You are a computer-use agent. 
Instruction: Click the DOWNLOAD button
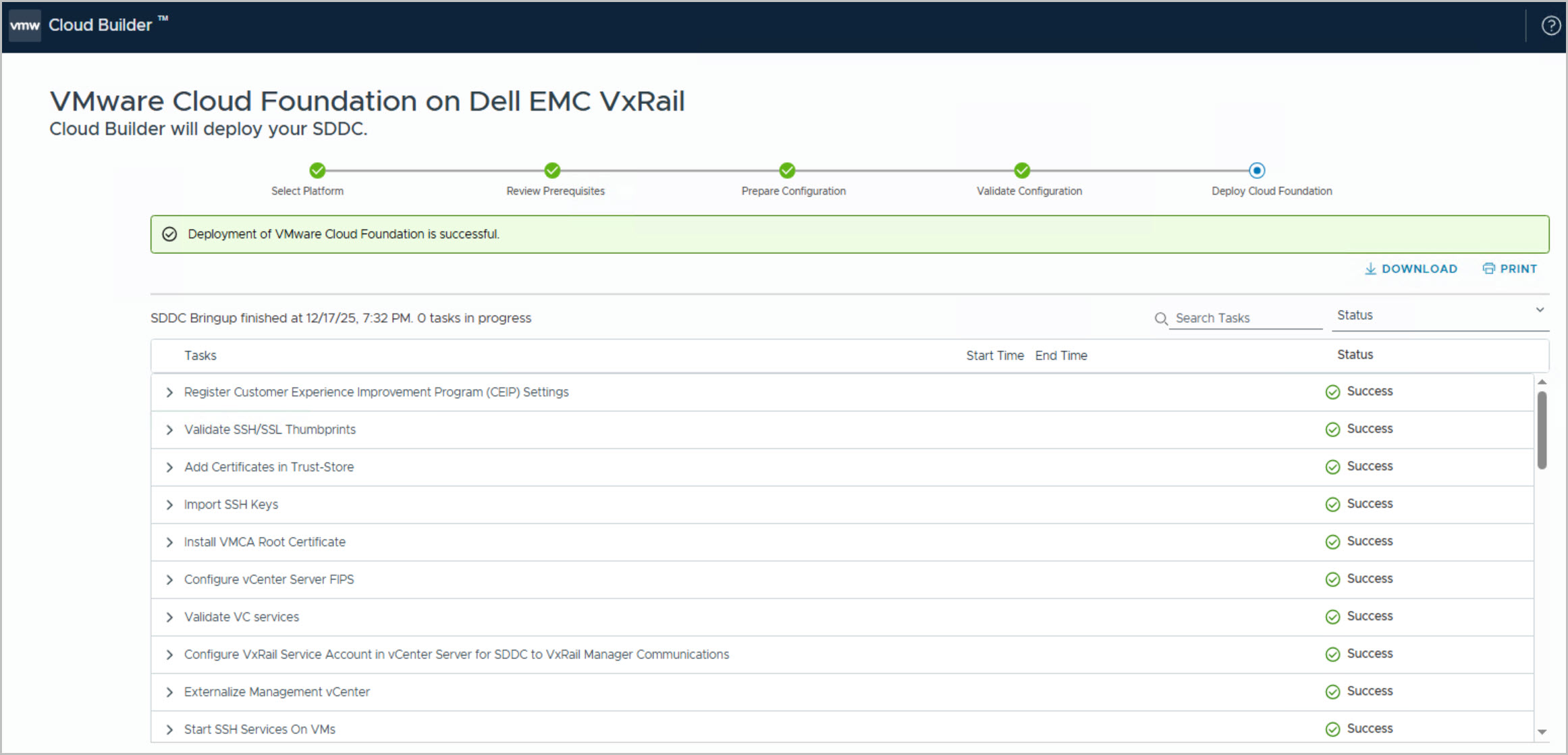pos(1411,269)
